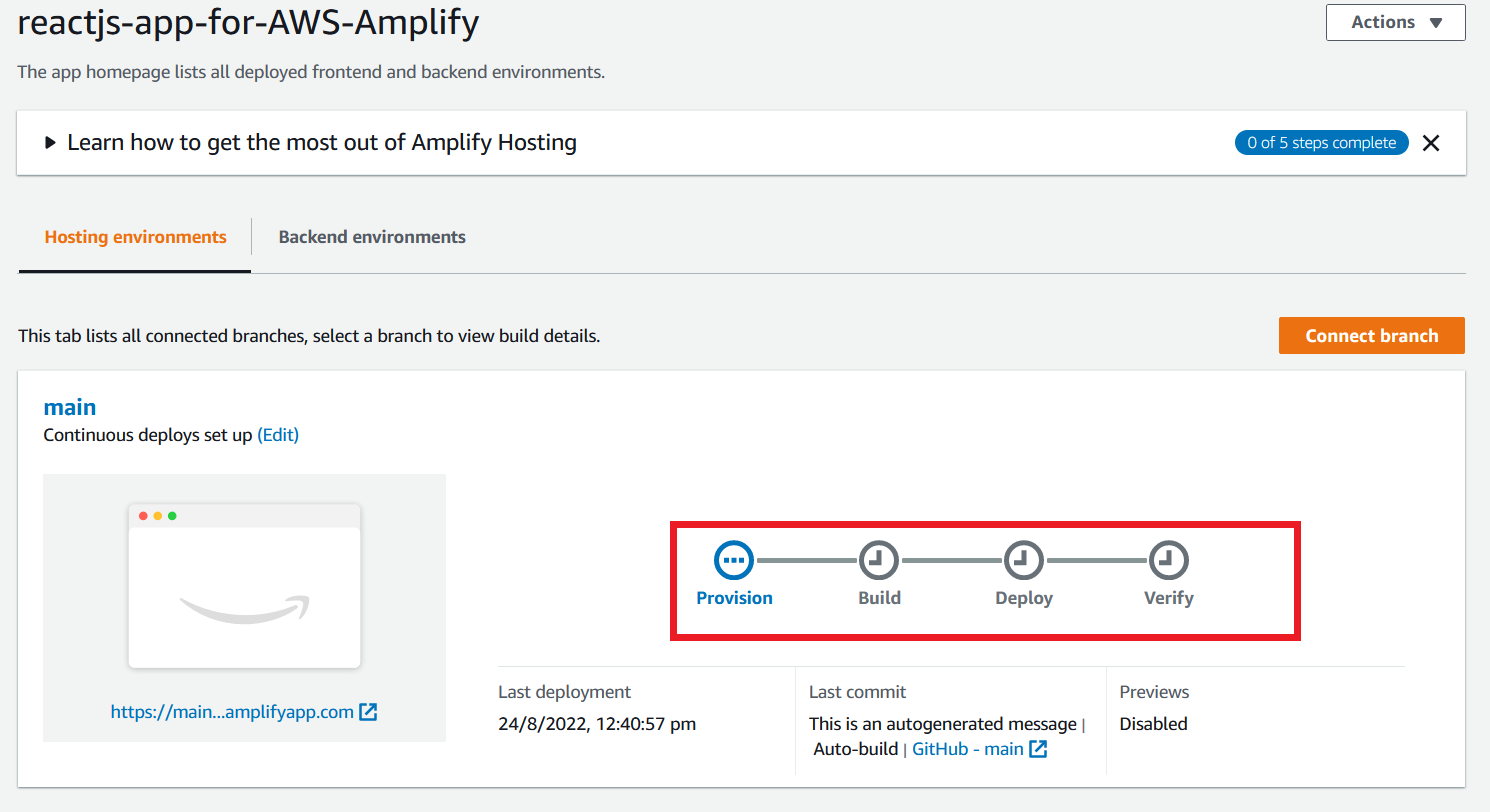Click the Provision stage label
1490x812 pixels.
734,598
